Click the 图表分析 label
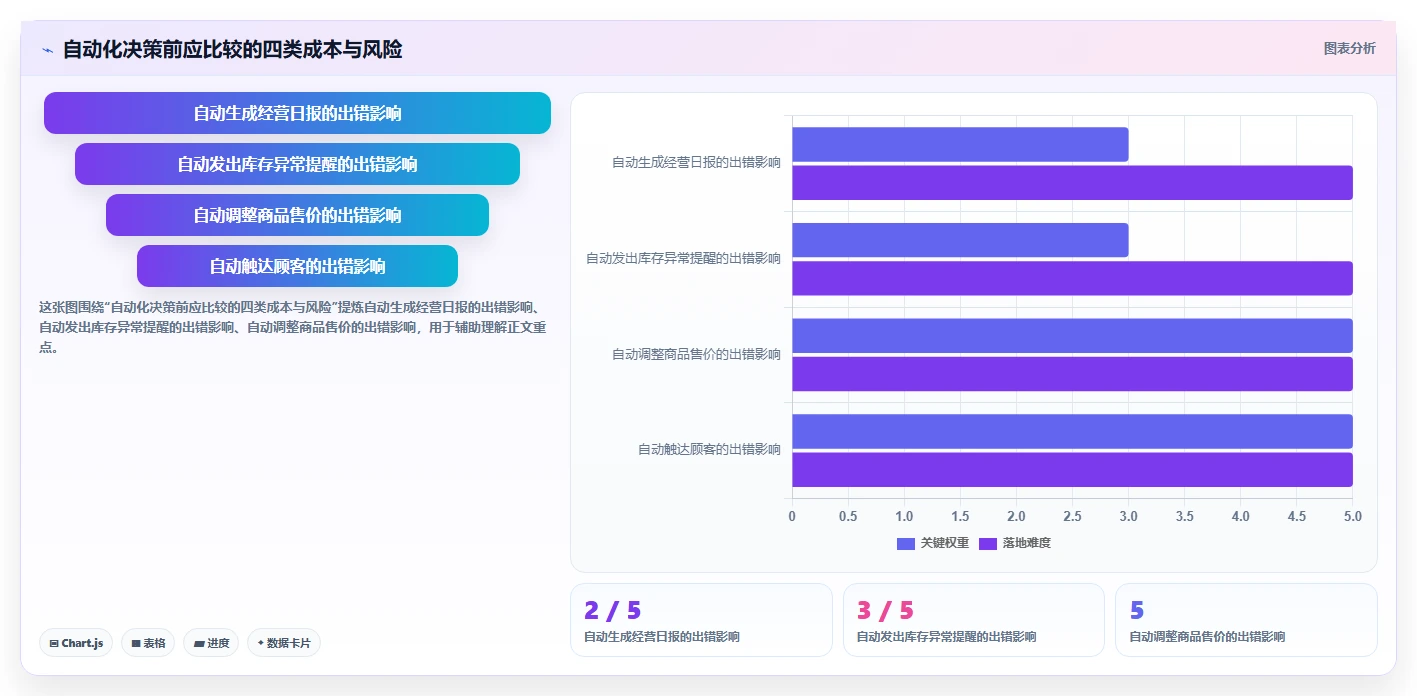The image size is (1417, 696). click(1349, 48)
